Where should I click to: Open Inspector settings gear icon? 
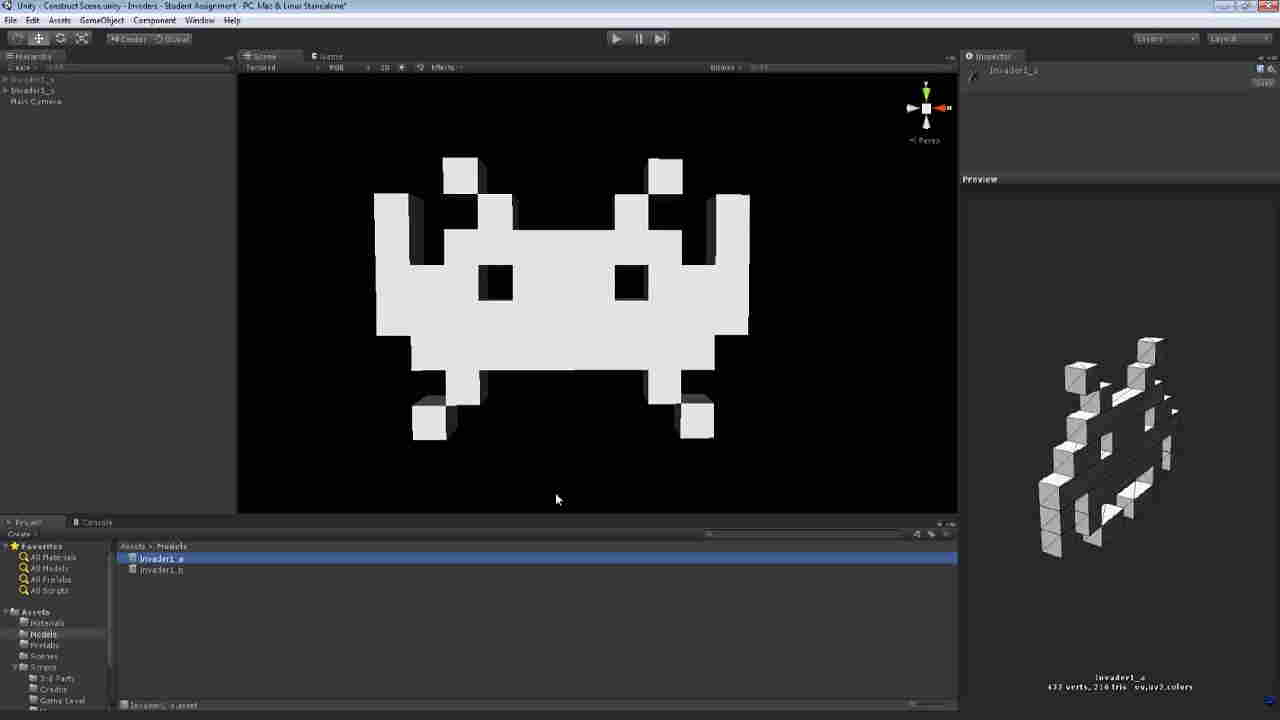(1271, 69)
